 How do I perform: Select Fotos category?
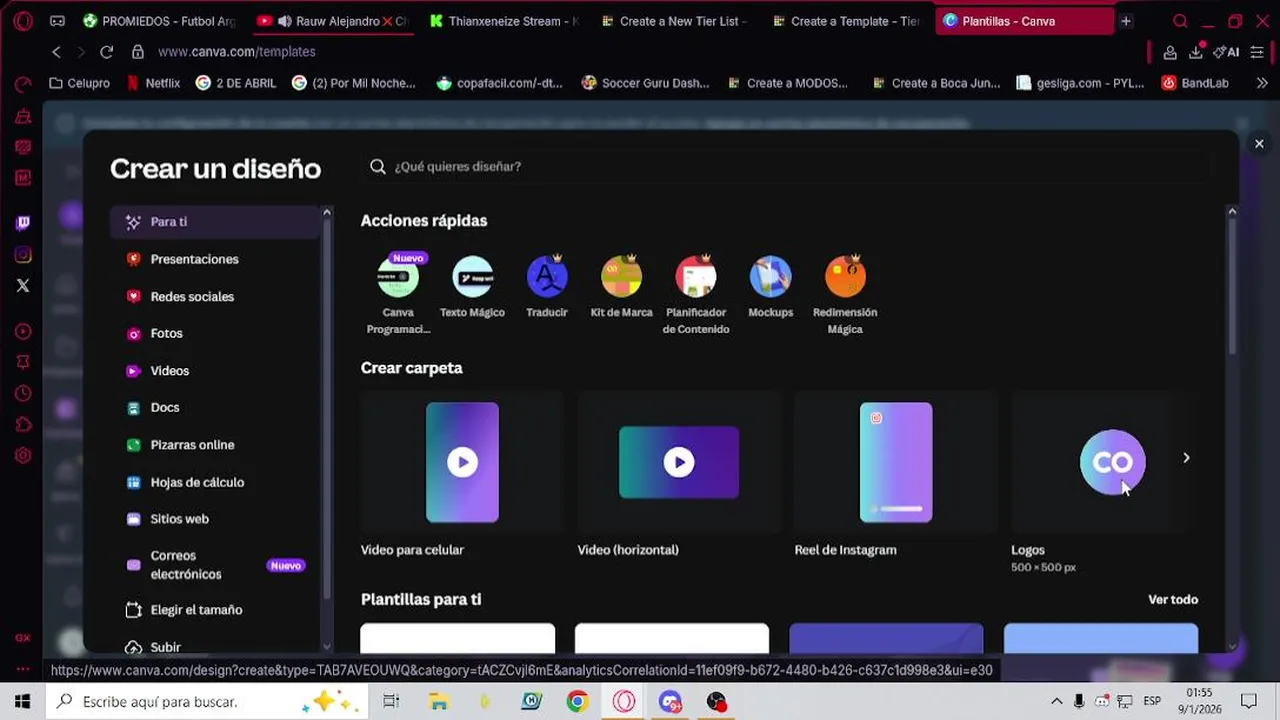click(214, 333)
